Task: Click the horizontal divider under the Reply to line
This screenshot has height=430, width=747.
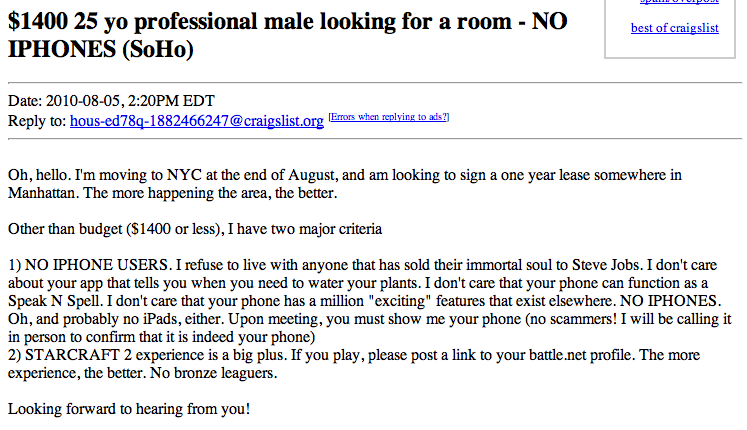Action: pos(375,139)
